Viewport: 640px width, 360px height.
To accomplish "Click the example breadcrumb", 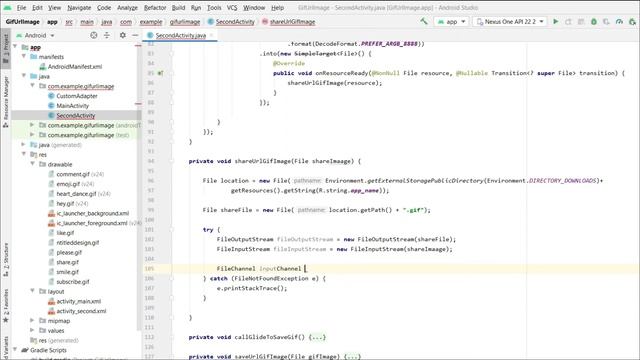I will coord(151,22).
